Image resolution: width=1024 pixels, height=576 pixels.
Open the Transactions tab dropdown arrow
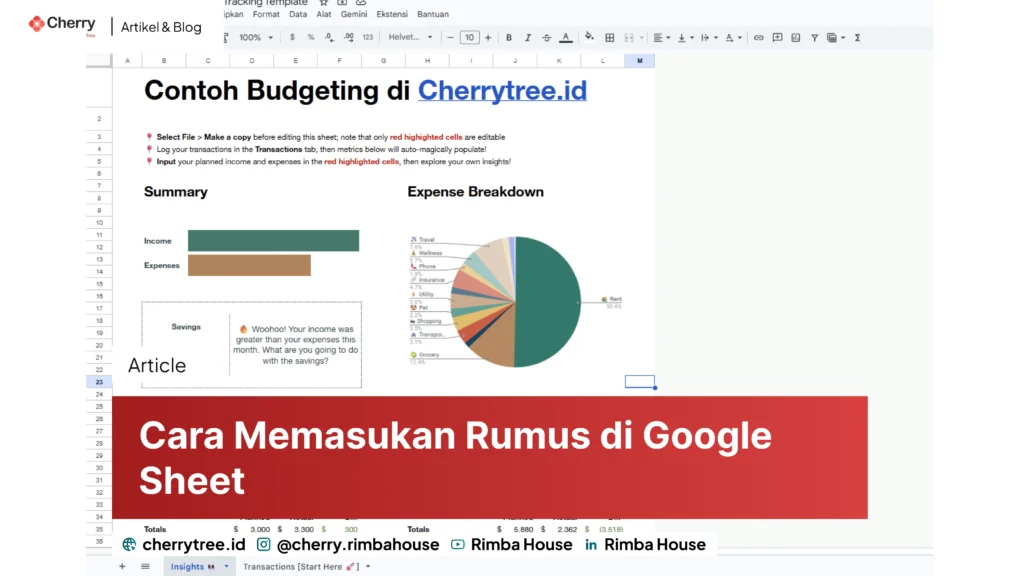(368, 566)
